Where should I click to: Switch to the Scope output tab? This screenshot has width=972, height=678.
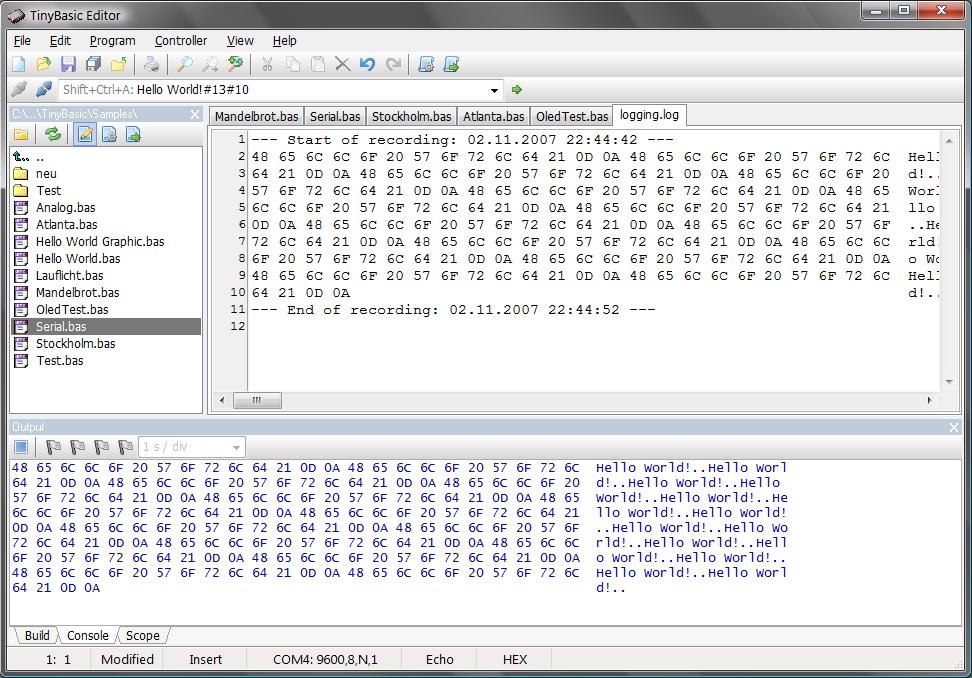[142, 636]
